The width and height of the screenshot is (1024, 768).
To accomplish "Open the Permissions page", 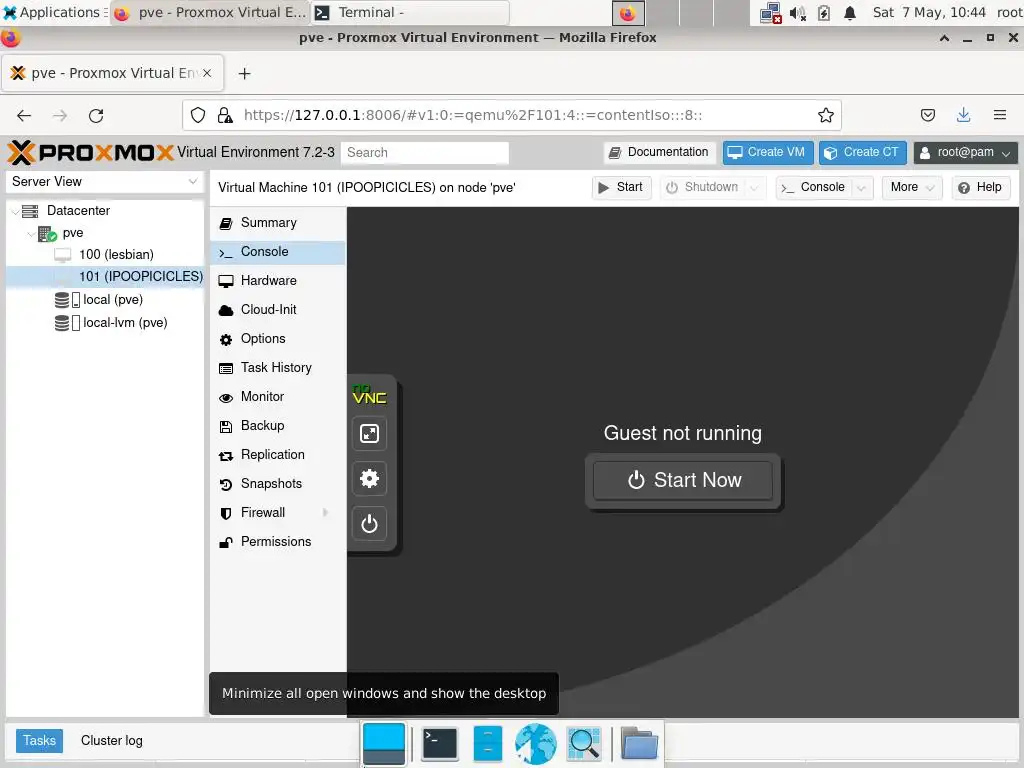I will (x=278, y=541).
